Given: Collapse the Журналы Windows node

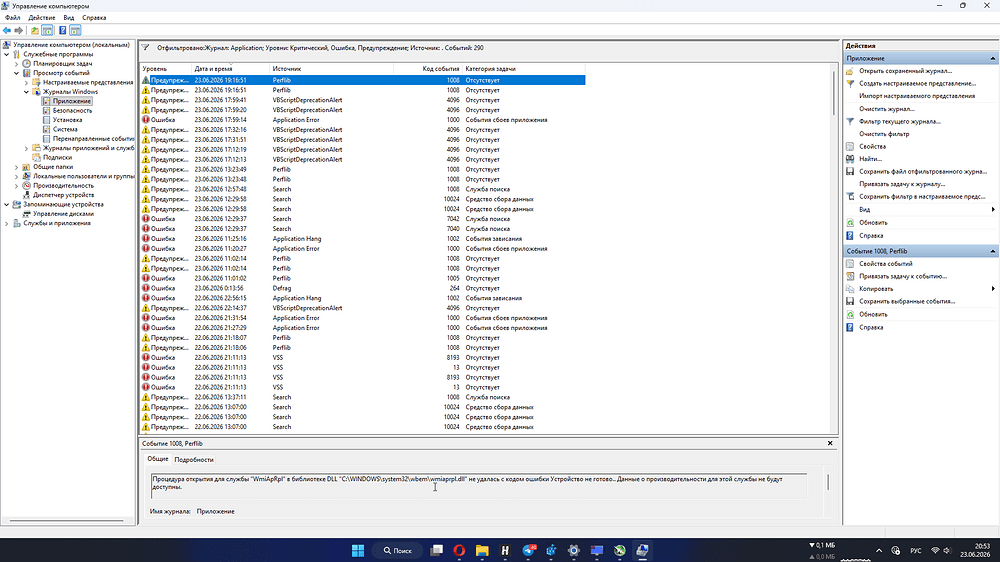Looking at the screenshot, I should (27, 92).
